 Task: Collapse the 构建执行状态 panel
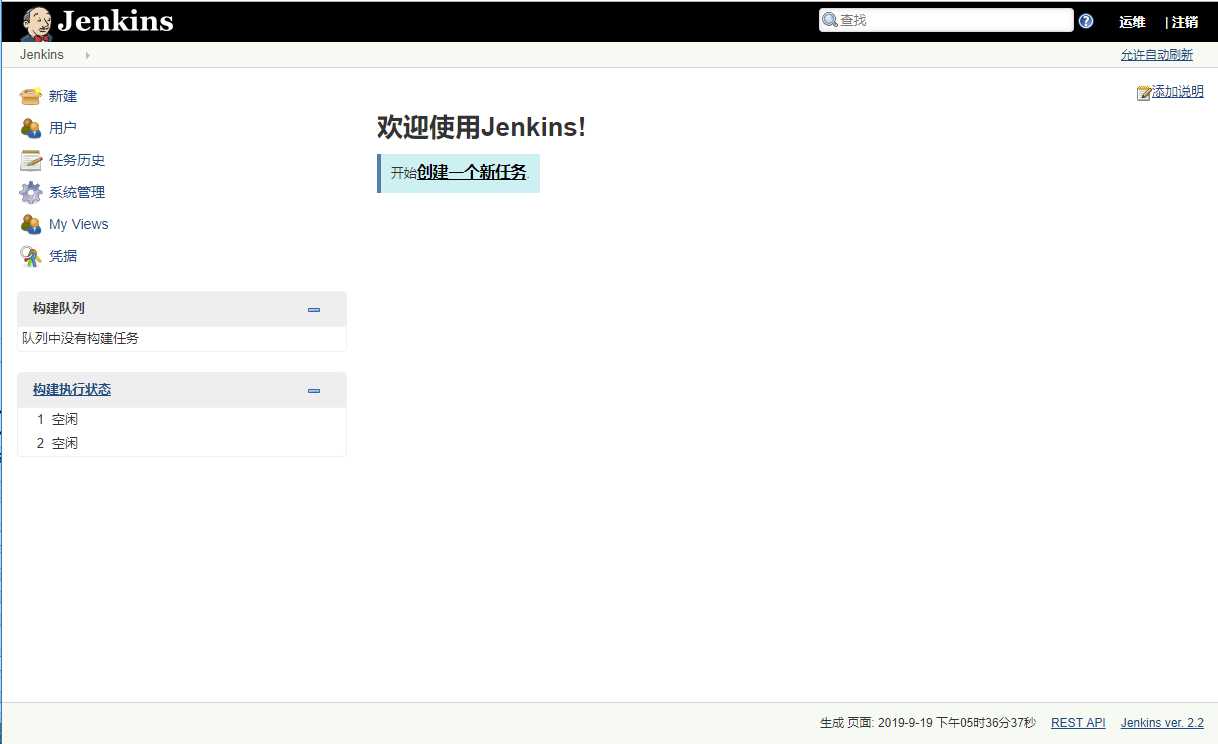click(x=314, y=390)
